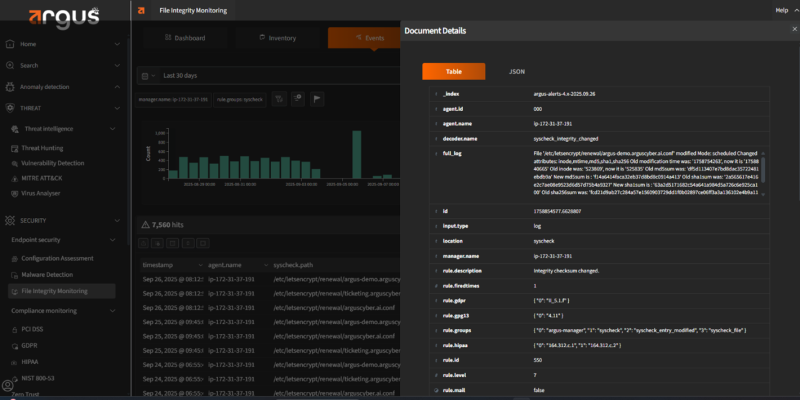Open the calendar date quick-select dropdown
The image size is (800, 400).
click(x=147, y=75)
